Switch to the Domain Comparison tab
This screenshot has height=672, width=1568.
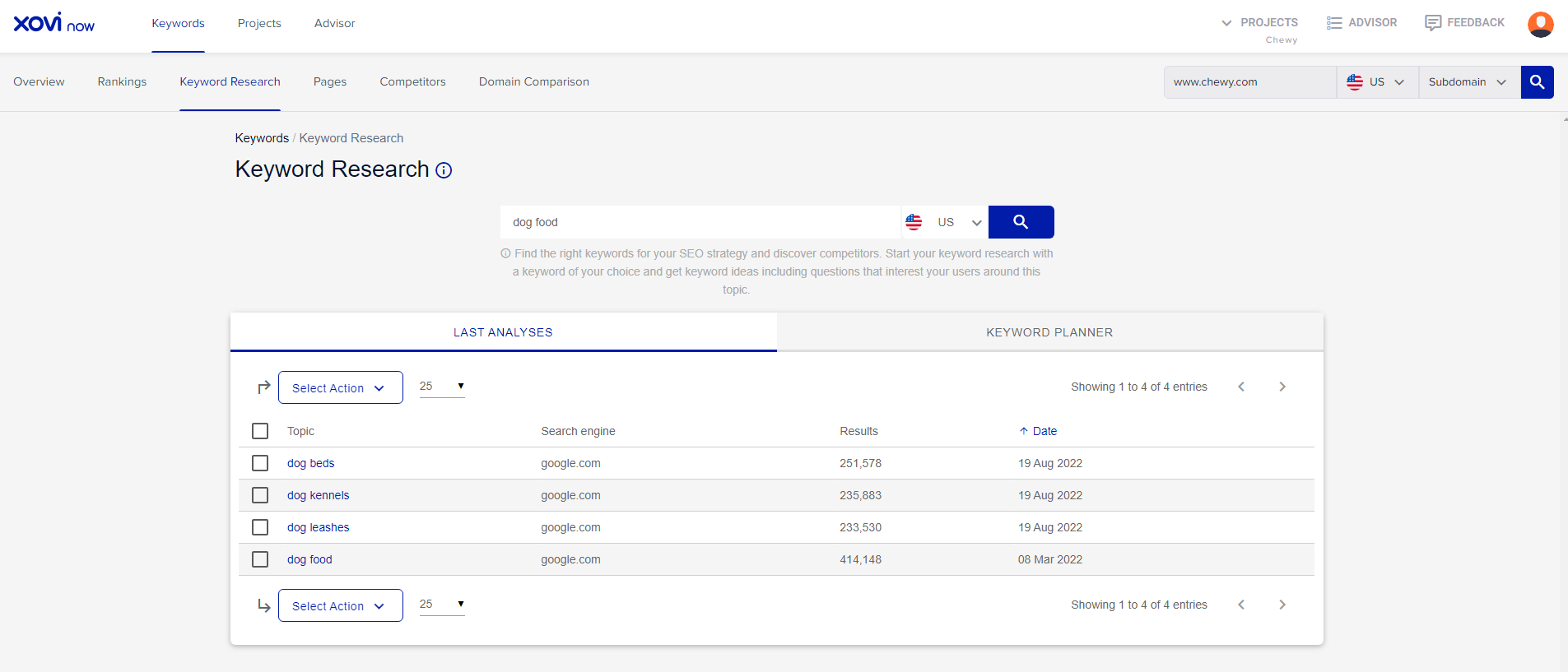coord(534,81)
